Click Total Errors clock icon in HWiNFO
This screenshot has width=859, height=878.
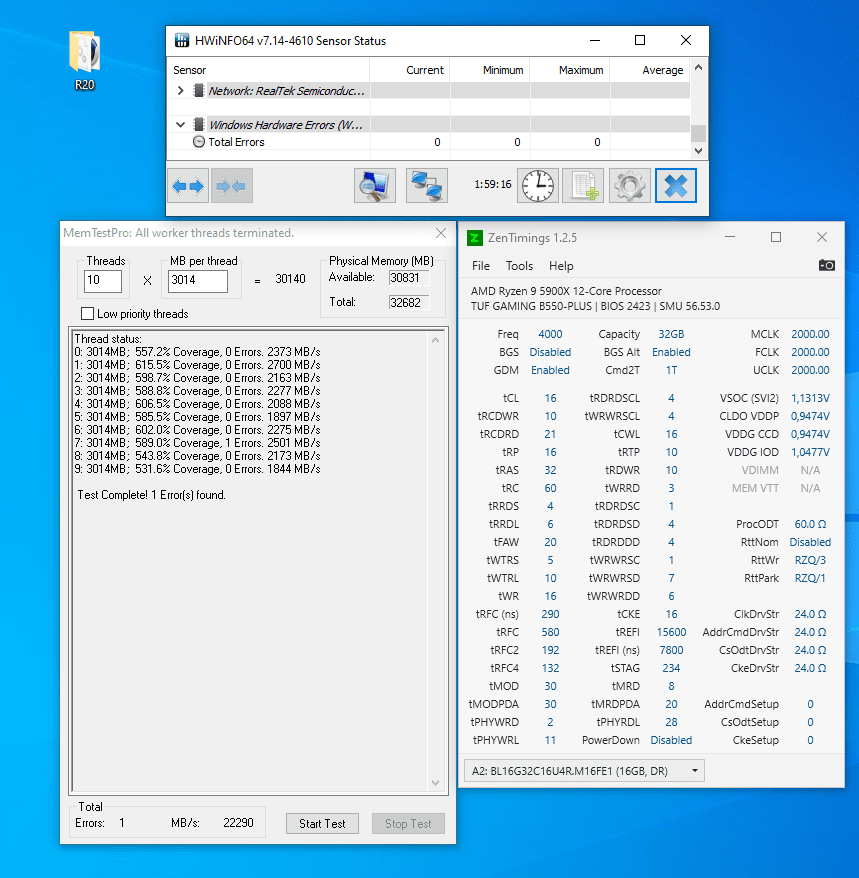point(198,142)
